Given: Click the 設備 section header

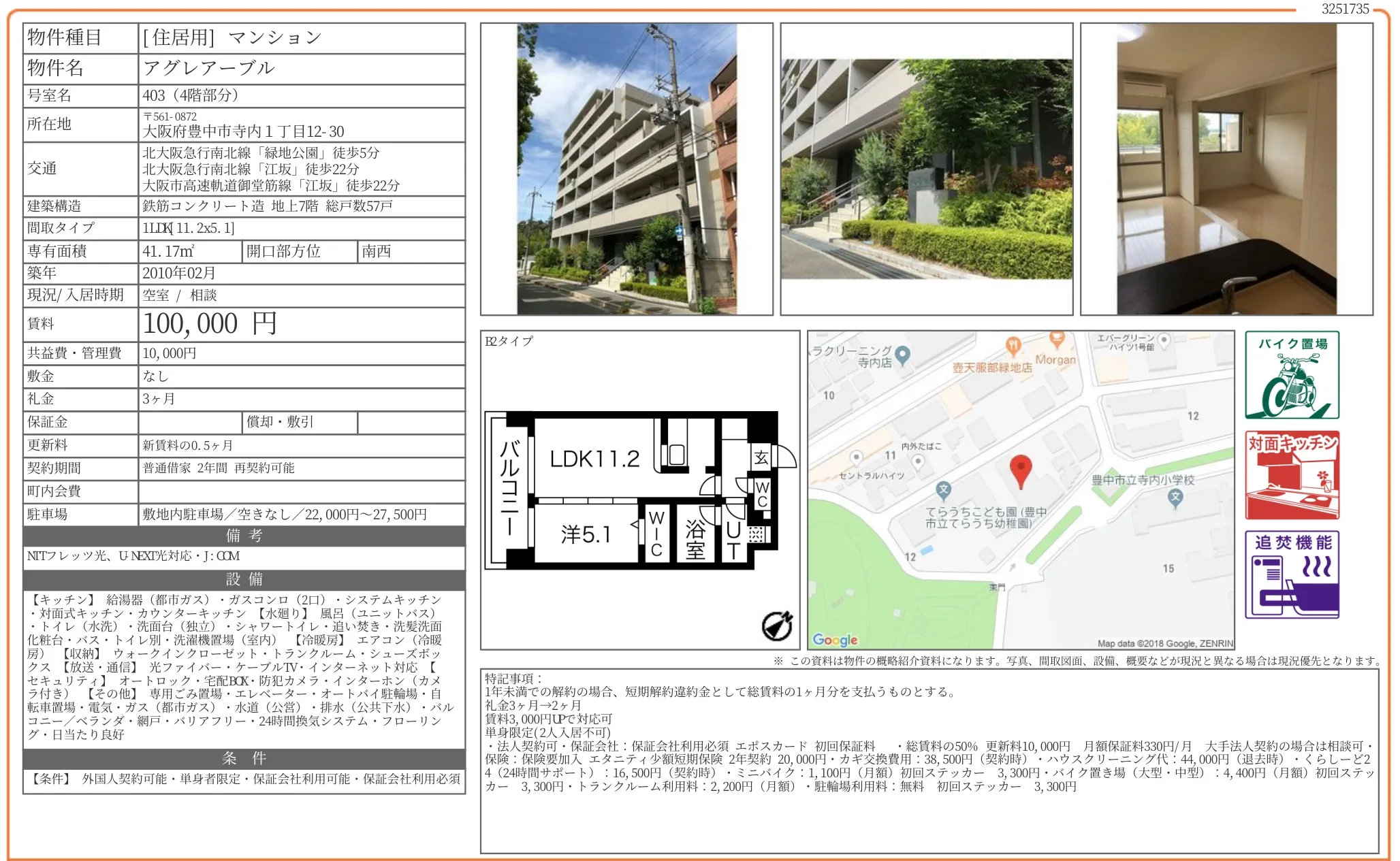Looking at the screenshot, I should 244,579.
